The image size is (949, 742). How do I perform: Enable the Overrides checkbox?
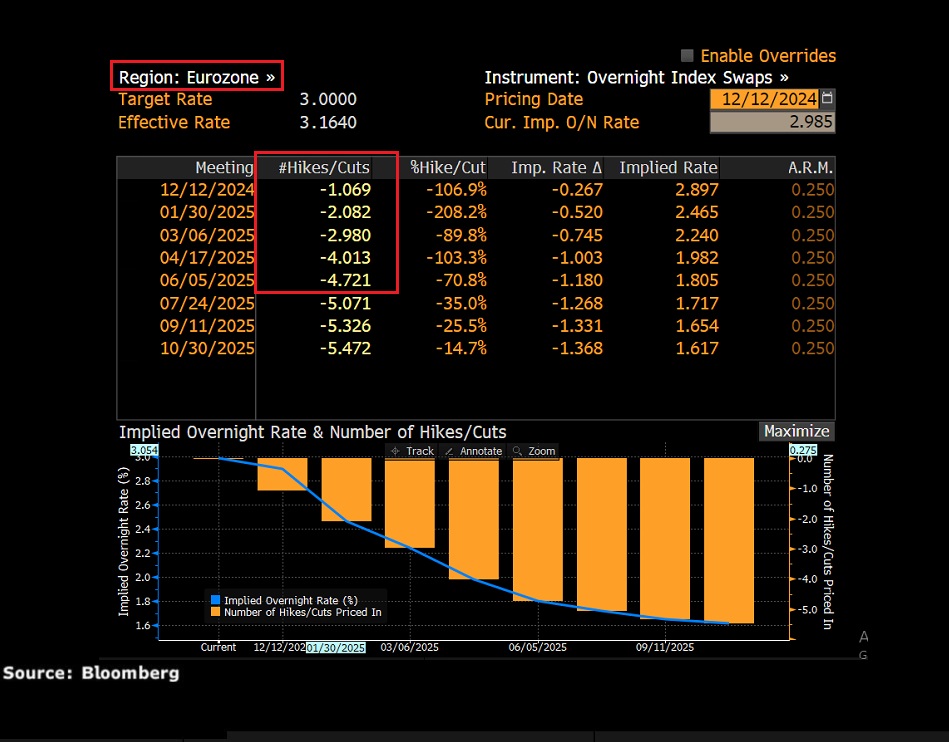[687, 56]
